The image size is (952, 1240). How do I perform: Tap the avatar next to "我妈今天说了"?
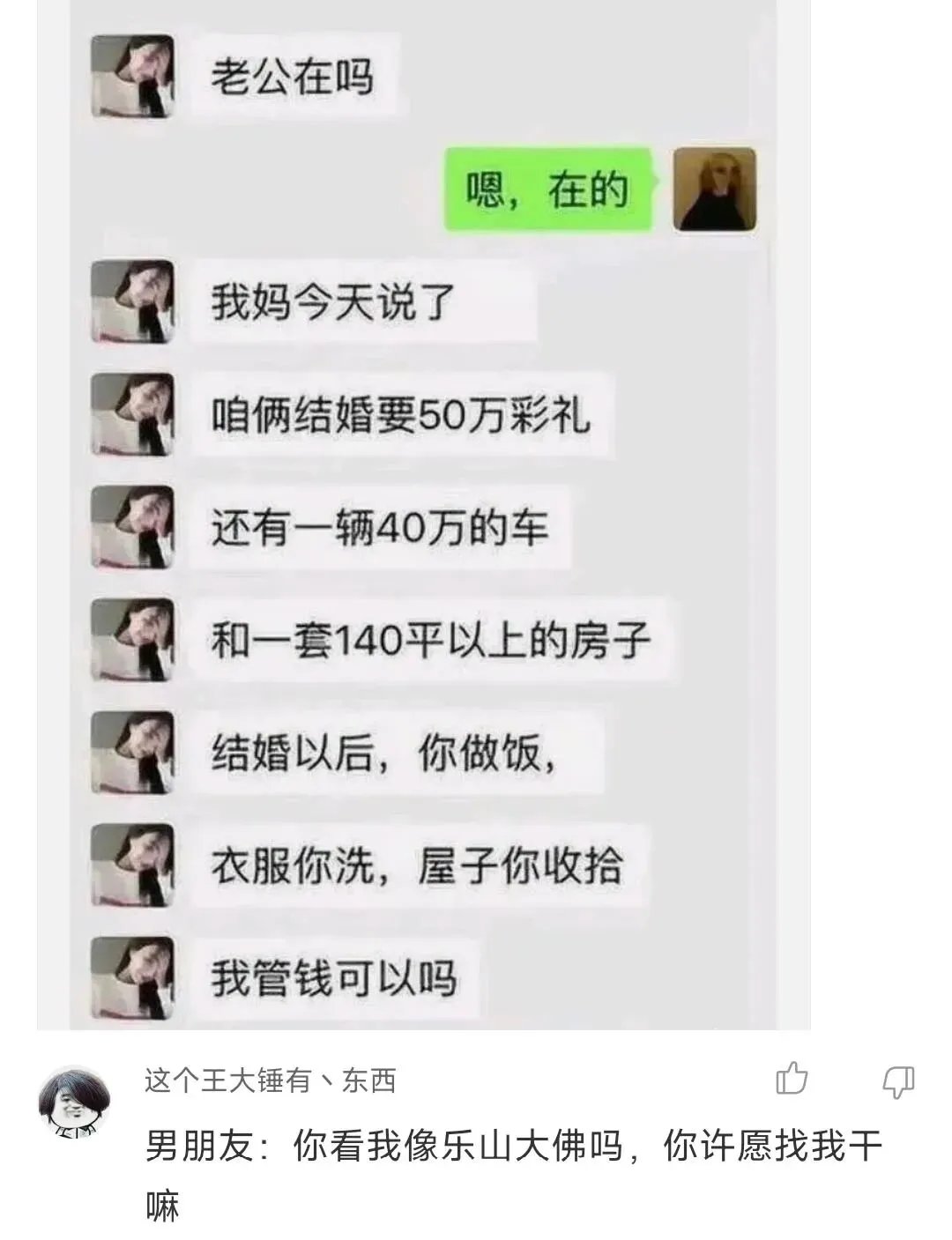pos(133,302)
